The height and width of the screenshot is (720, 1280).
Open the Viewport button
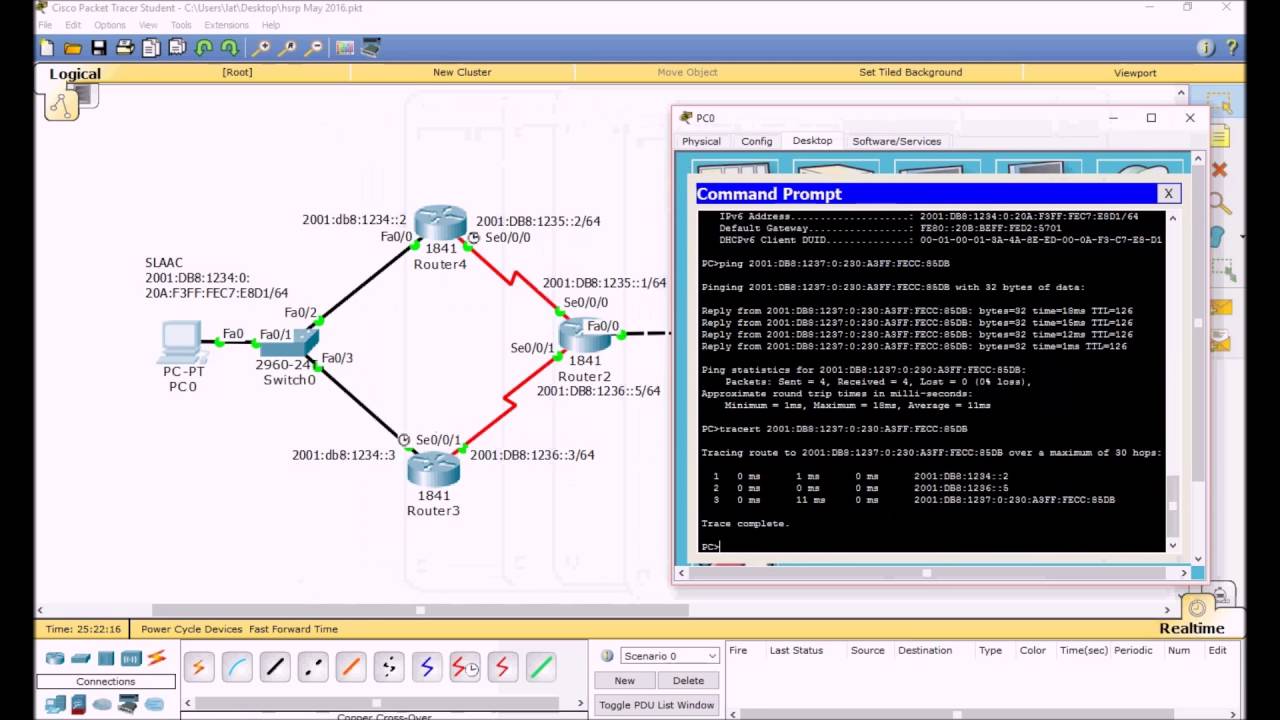tap(1135, 72)
